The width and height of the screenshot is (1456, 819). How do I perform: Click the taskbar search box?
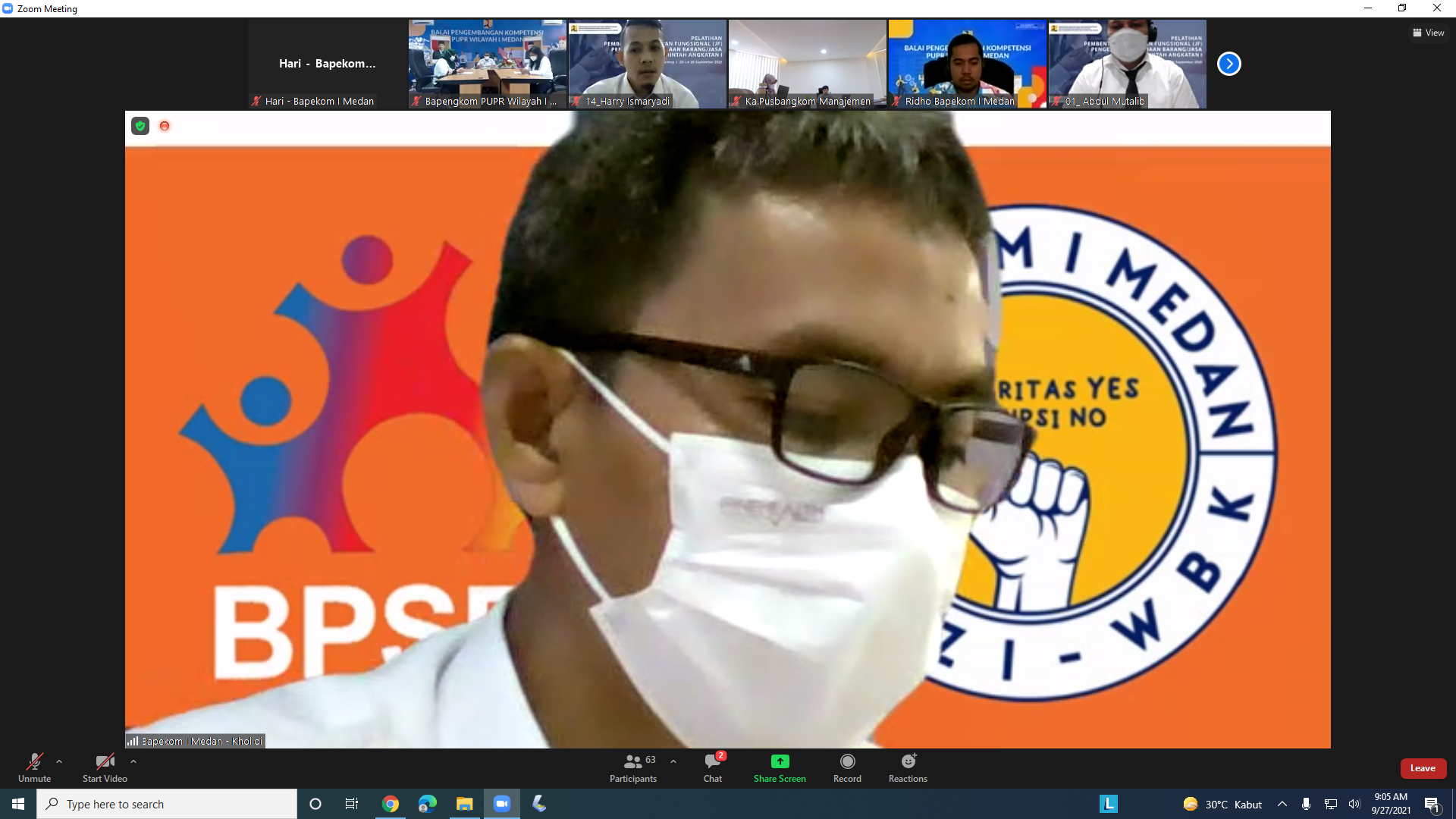(x=167, y=804)
